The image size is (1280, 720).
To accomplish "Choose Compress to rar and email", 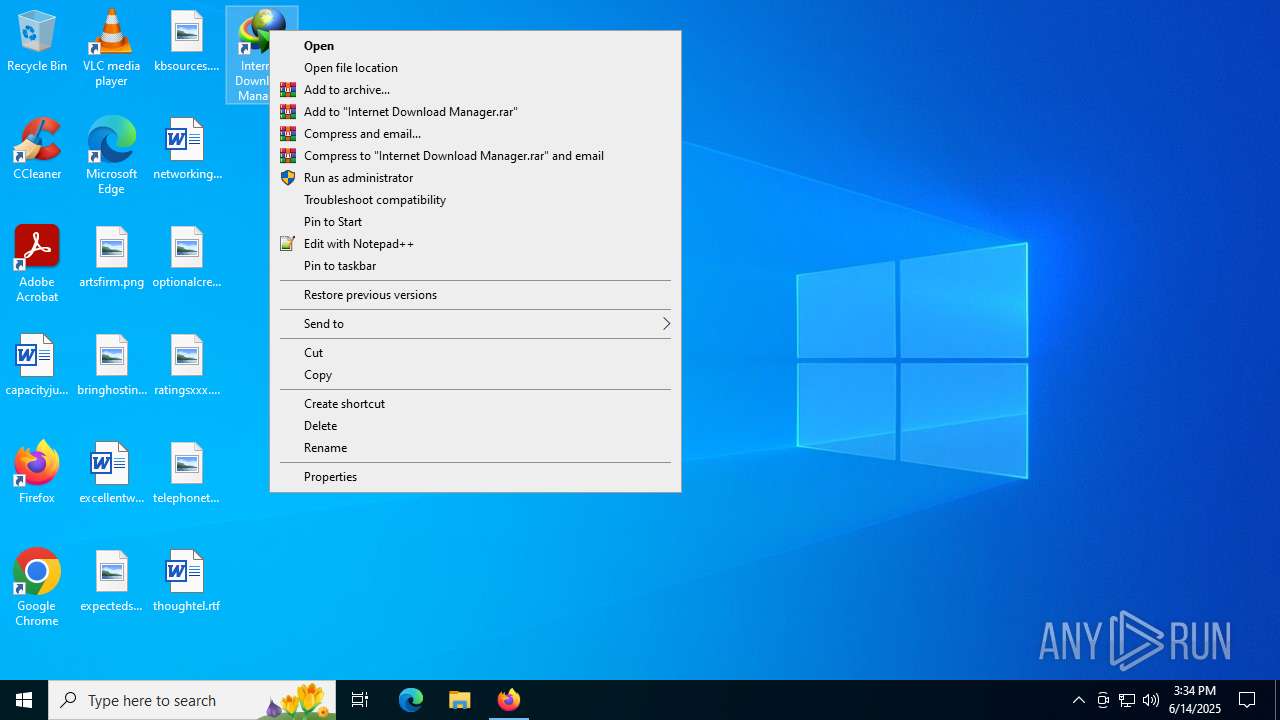I will point(475,156).
